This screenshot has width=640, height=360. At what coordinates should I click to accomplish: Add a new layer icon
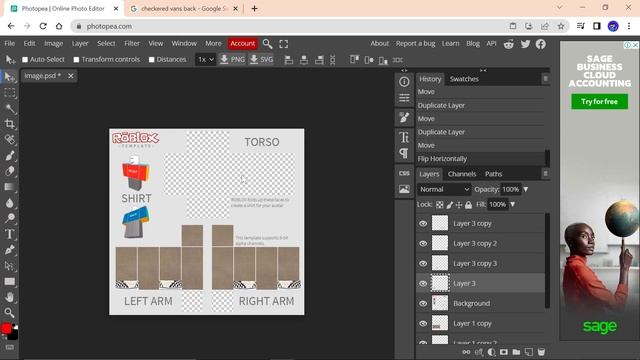coord(529,352)
